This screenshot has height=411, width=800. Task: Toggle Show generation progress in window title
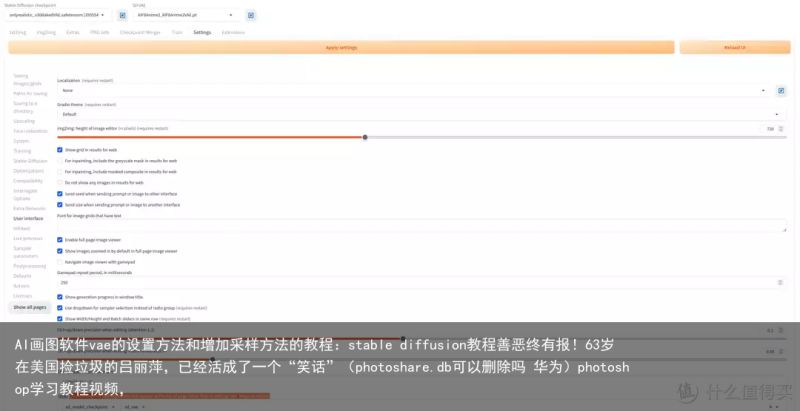pos(60,297)
